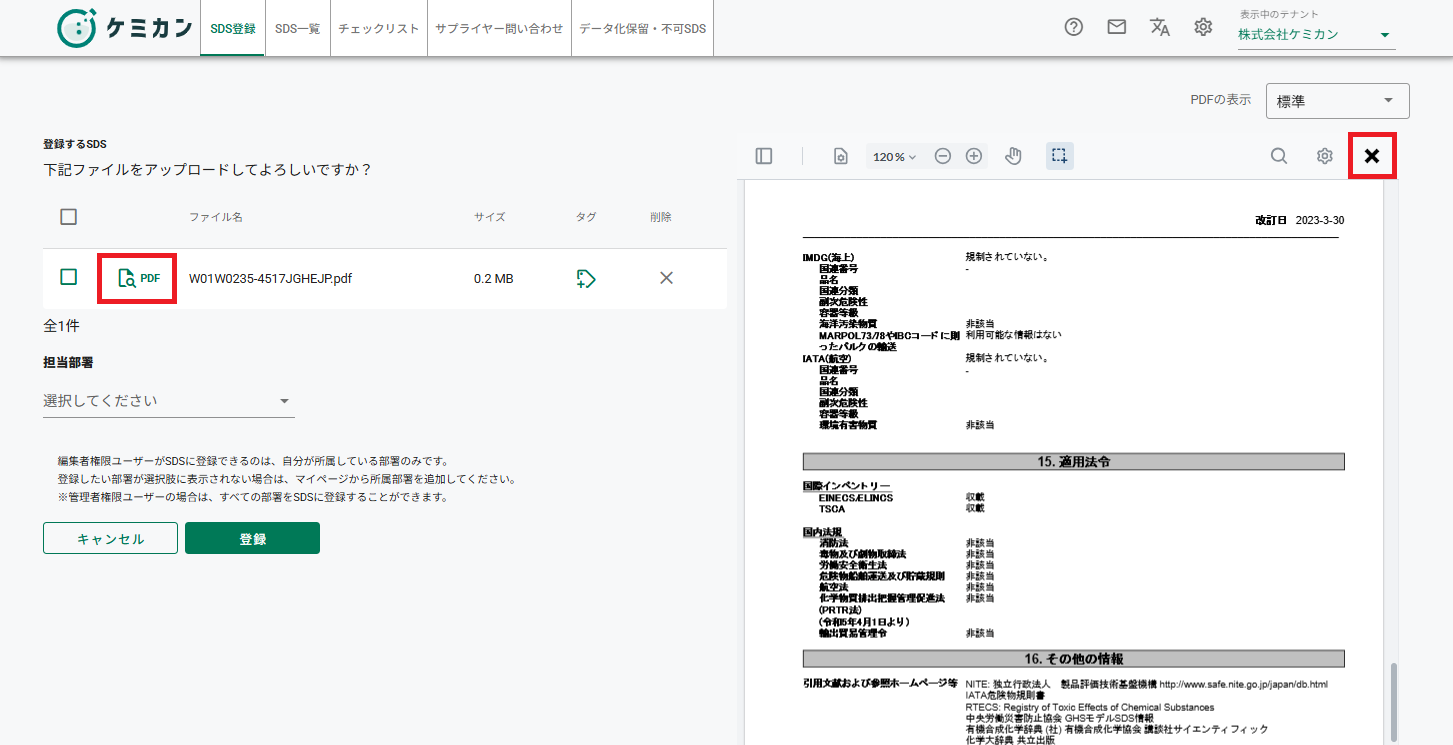The image size is (1453, 745).
Task: Click the 0.2 MB size value
Action: (493, 278)
